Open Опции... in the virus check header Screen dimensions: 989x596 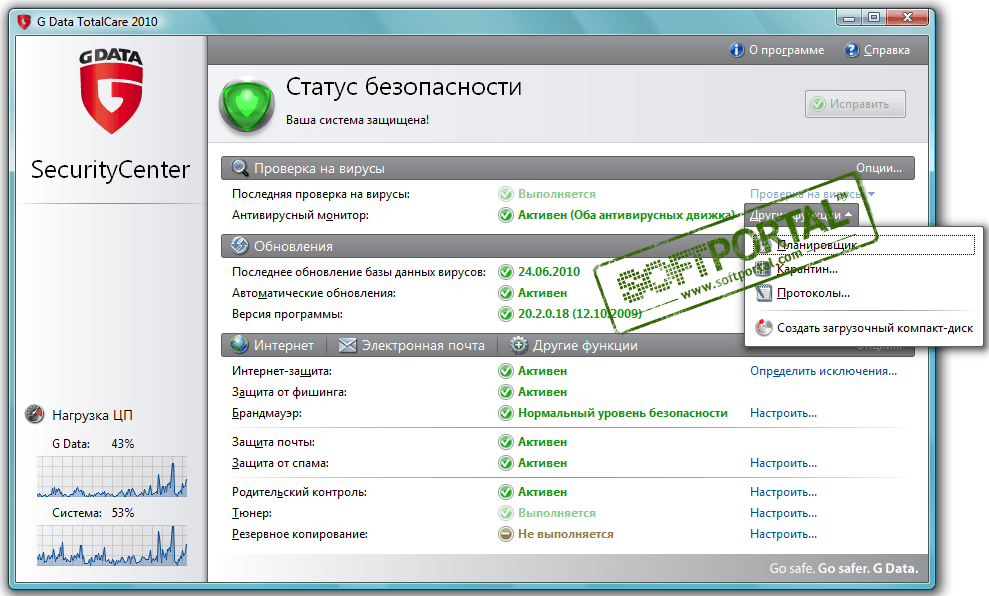pos(879,168)
